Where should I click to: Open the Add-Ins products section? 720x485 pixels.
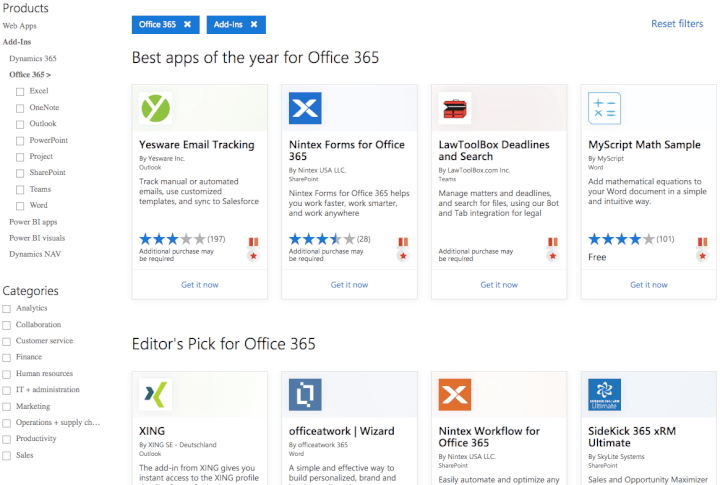pyautogui.click(x=16, y=42)
